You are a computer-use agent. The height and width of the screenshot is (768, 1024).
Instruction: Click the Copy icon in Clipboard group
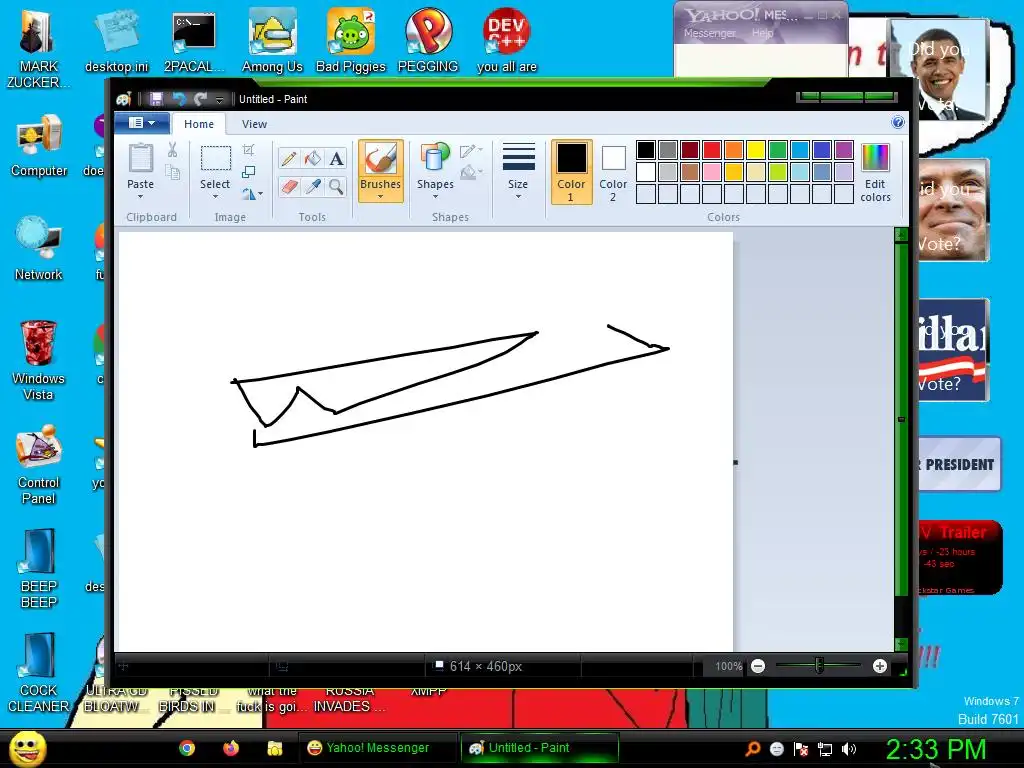coord(172,172)
